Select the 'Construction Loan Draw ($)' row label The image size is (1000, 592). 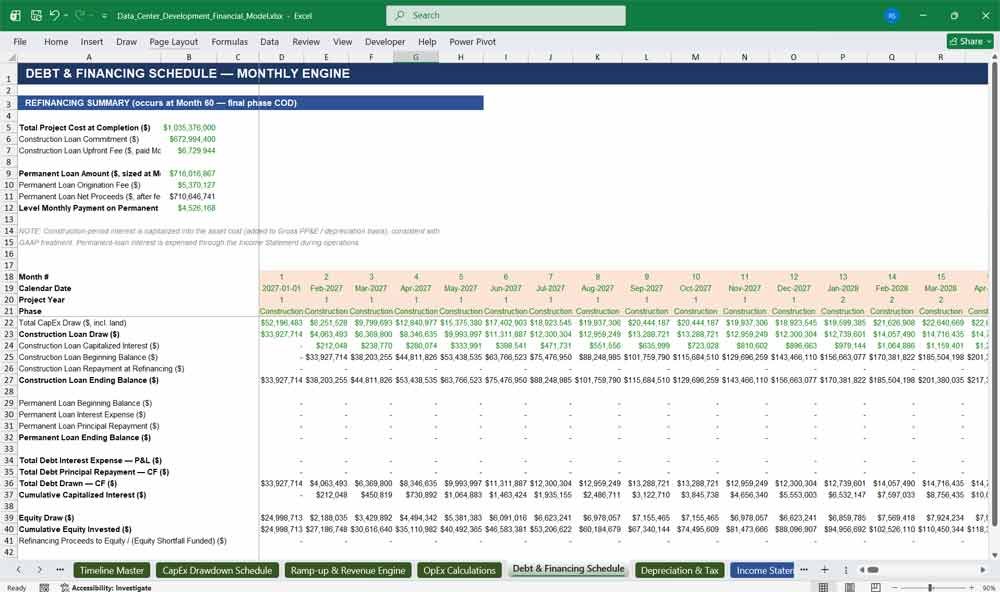pyautogui.click(x=69, y=334)
